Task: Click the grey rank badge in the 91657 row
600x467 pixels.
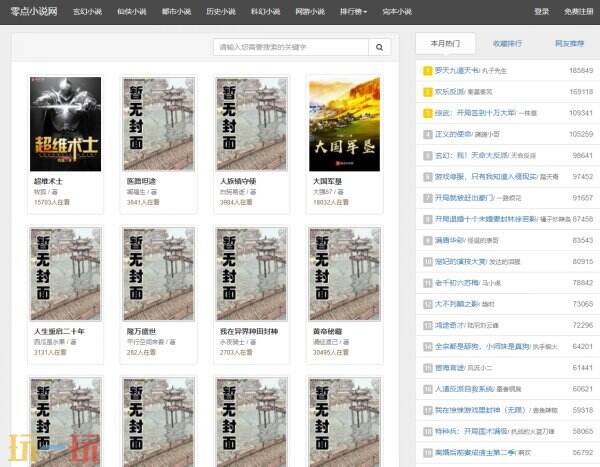Action: pos(427,198)
